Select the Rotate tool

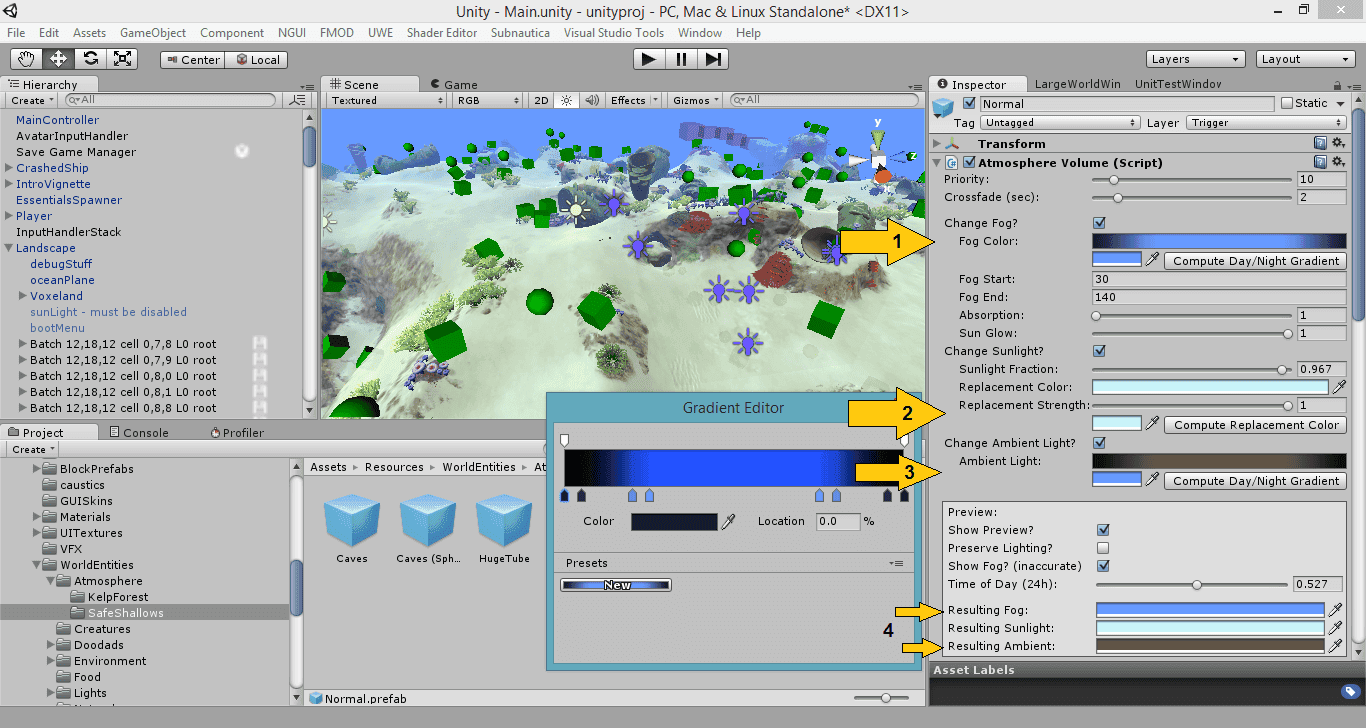pyautogui.click(x=91, y=59)
